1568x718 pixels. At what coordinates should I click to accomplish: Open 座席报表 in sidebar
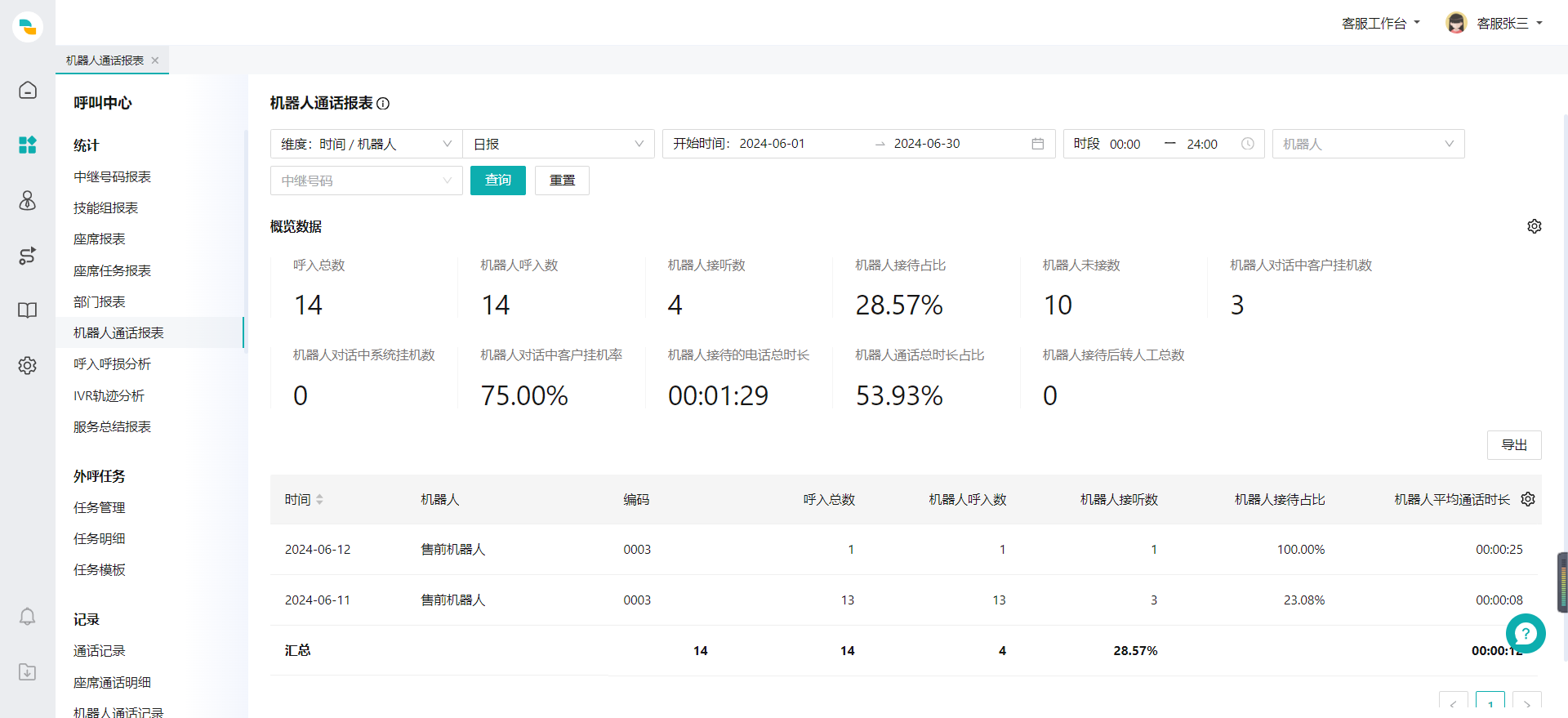[x=100, y=239]
